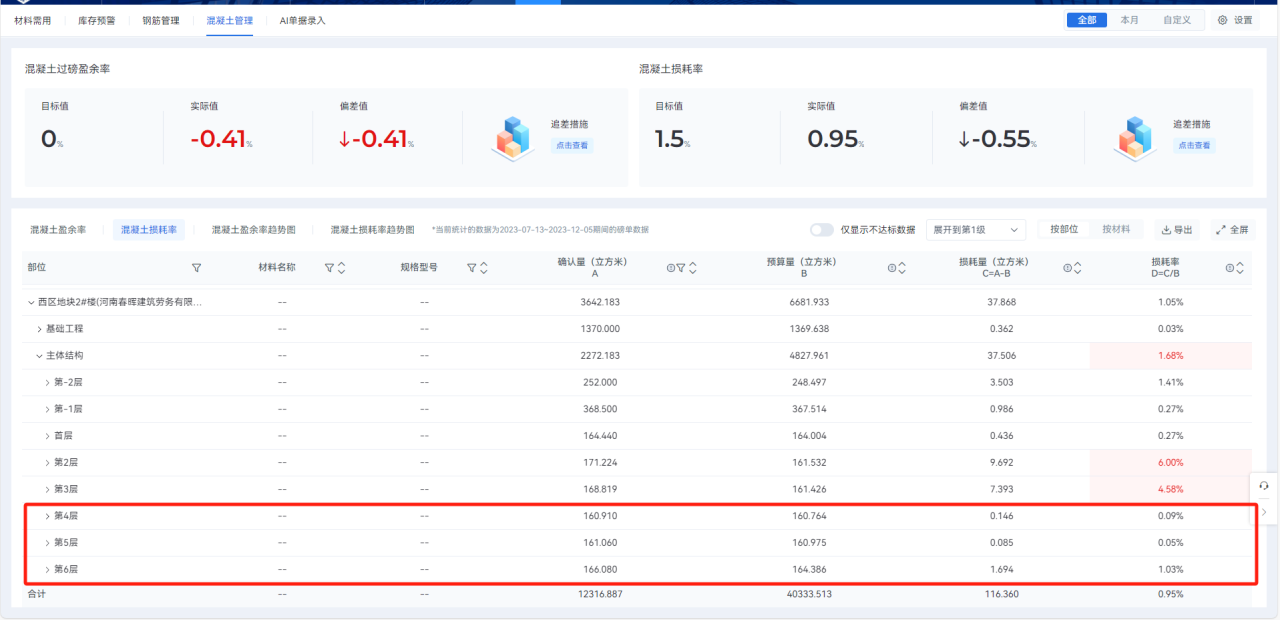Image resolution: width=1280 pixels, height=620 pixels.
Task: Filter the 确认量 column
Action: coord(681,268)
